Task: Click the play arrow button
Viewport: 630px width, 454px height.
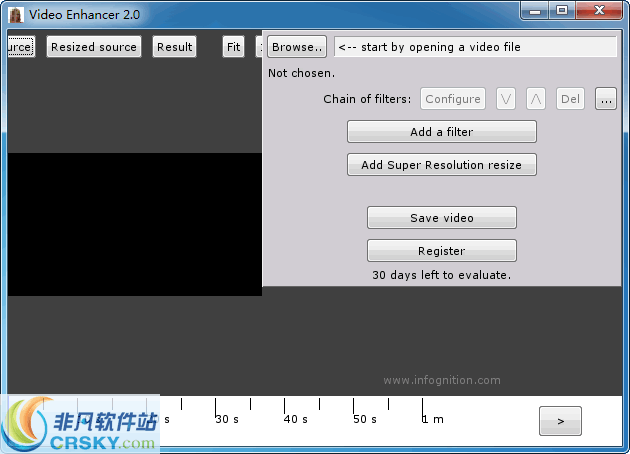Action: [560, 421]
